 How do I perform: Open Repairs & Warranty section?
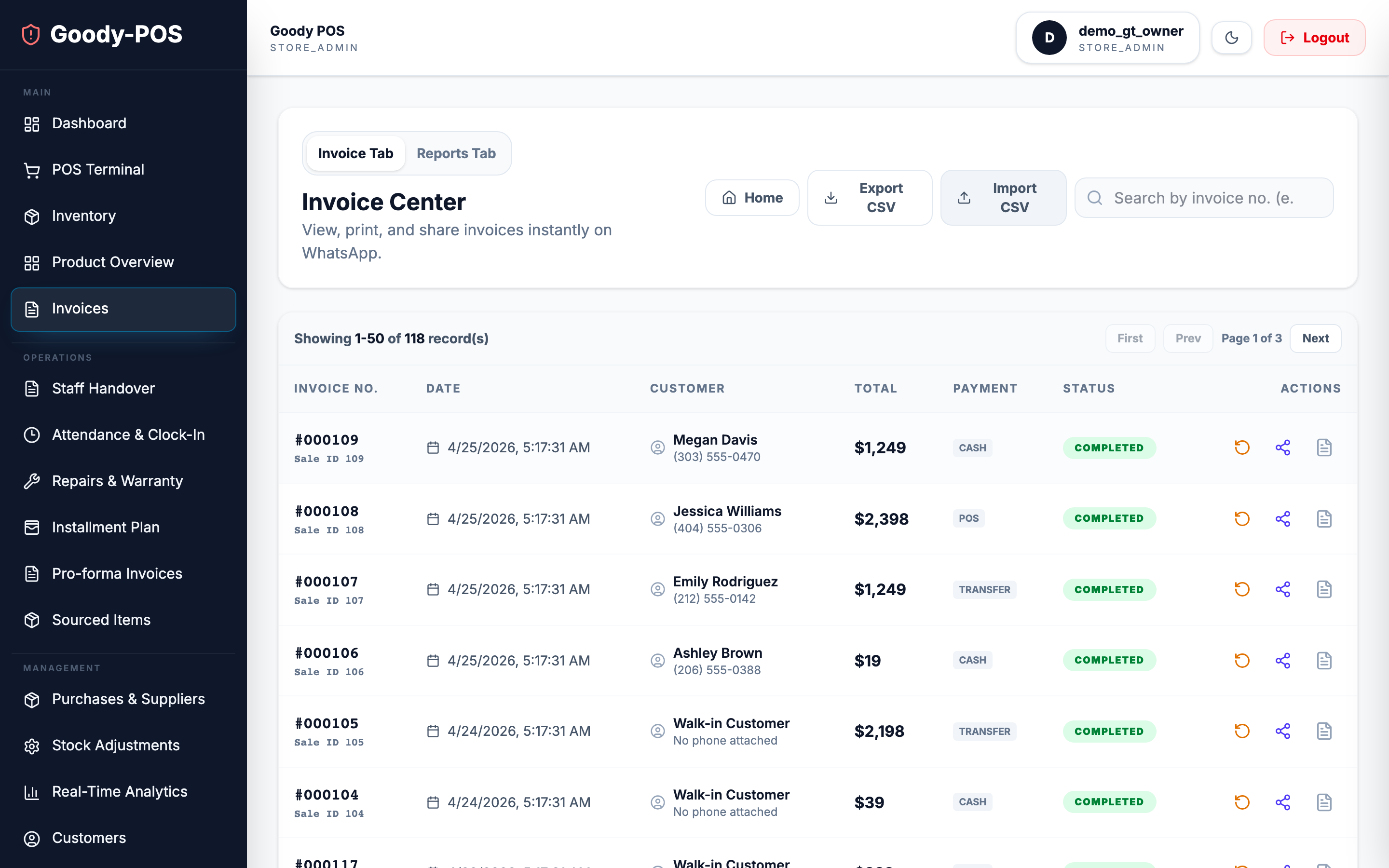point(117,481)
